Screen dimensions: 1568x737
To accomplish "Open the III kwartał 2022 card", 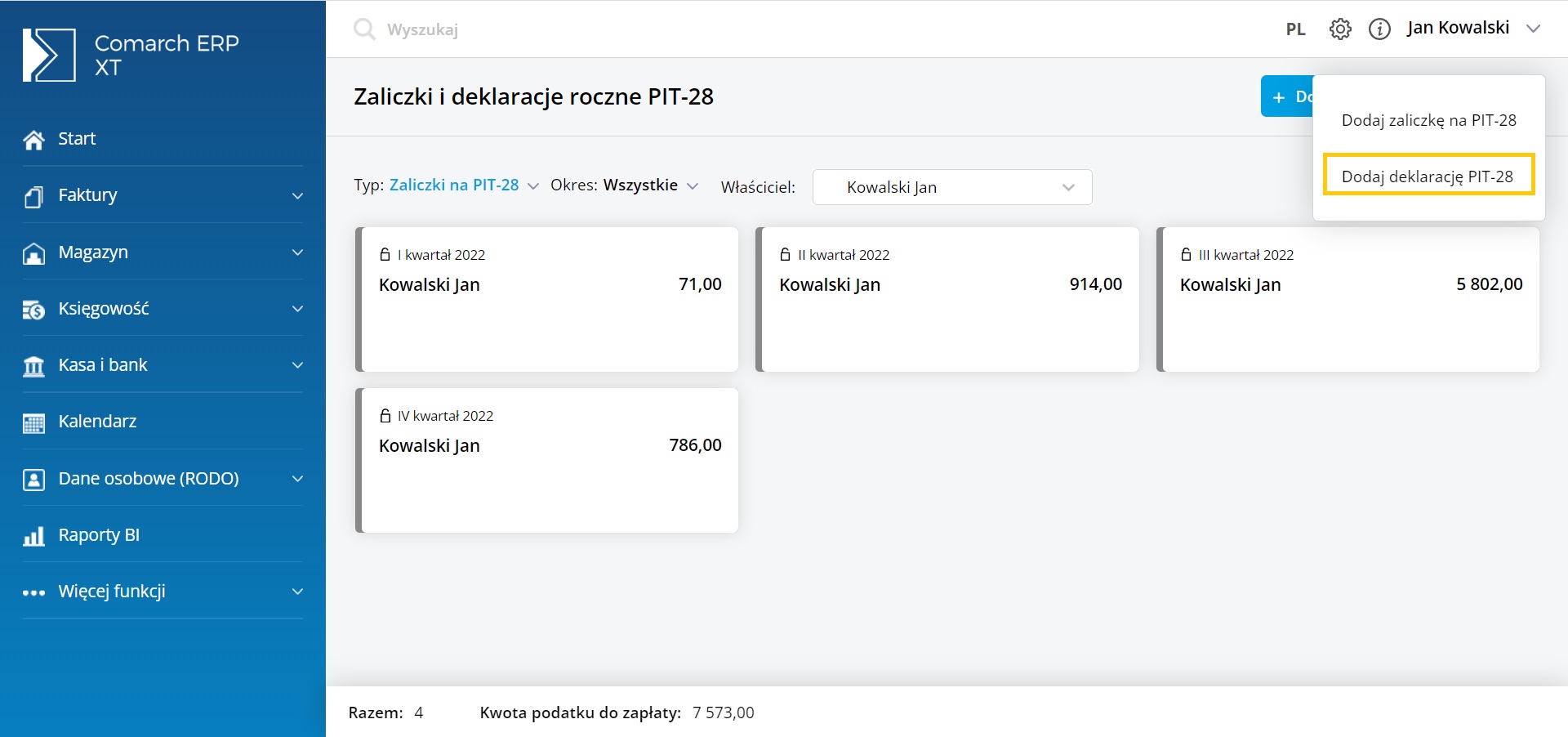I will click(1350, 299).
